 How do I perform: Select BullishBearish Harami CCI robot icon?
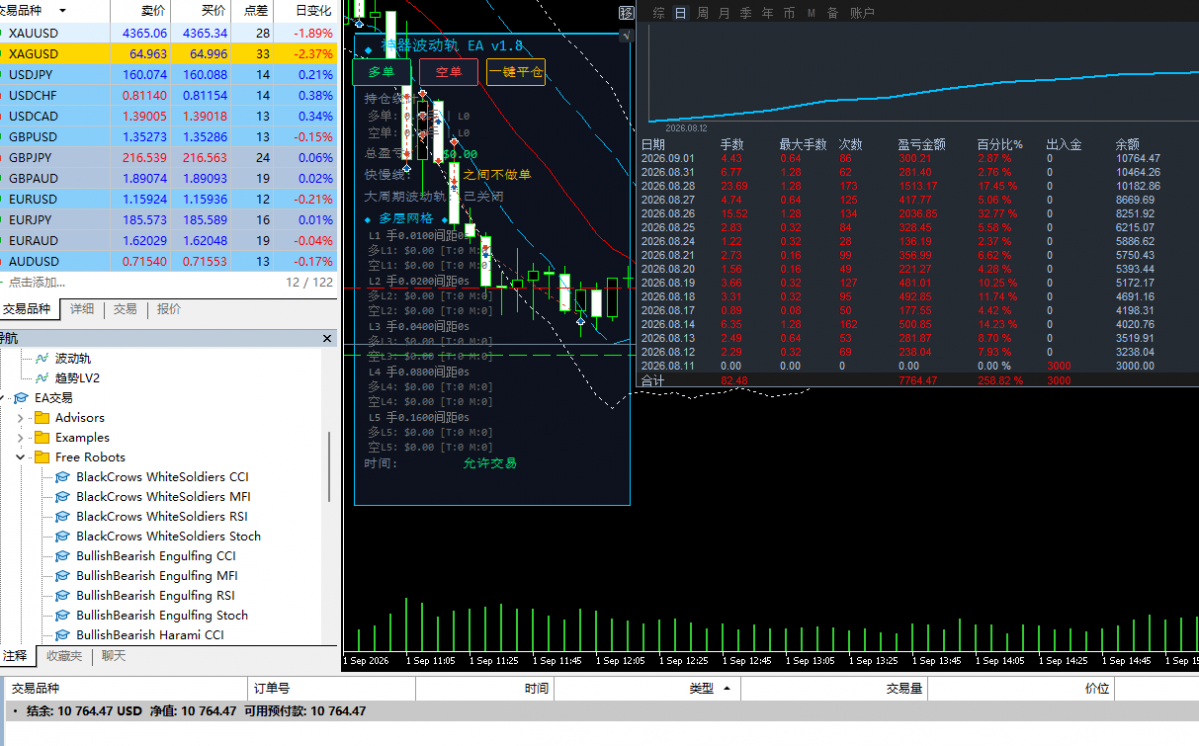[x=63, y=635]
